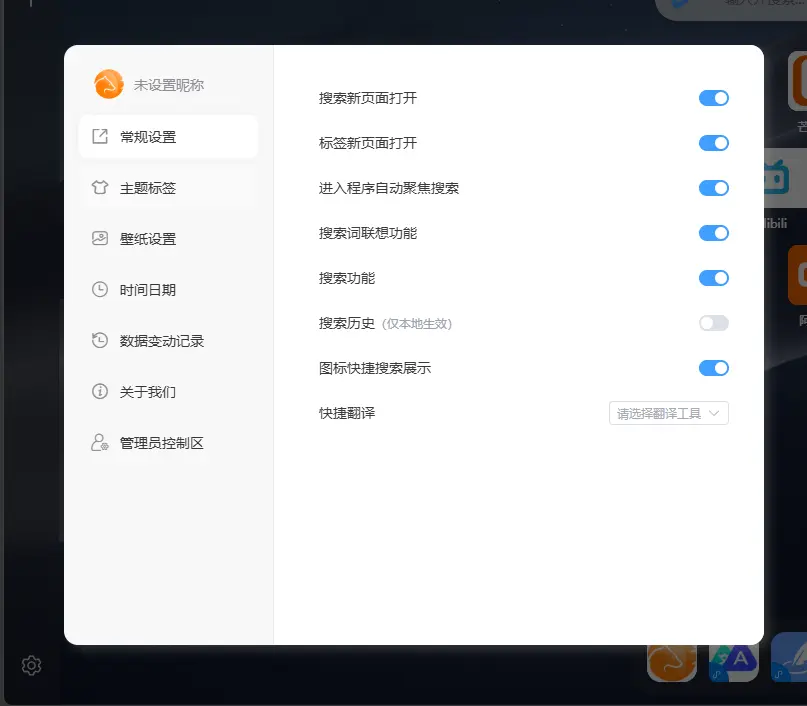Image resolution: width=807 pixels, height=706 pixels.
Task: Open settings via the bottom-left gear icon
Action: pyautogui.click(x=31, y=665)
